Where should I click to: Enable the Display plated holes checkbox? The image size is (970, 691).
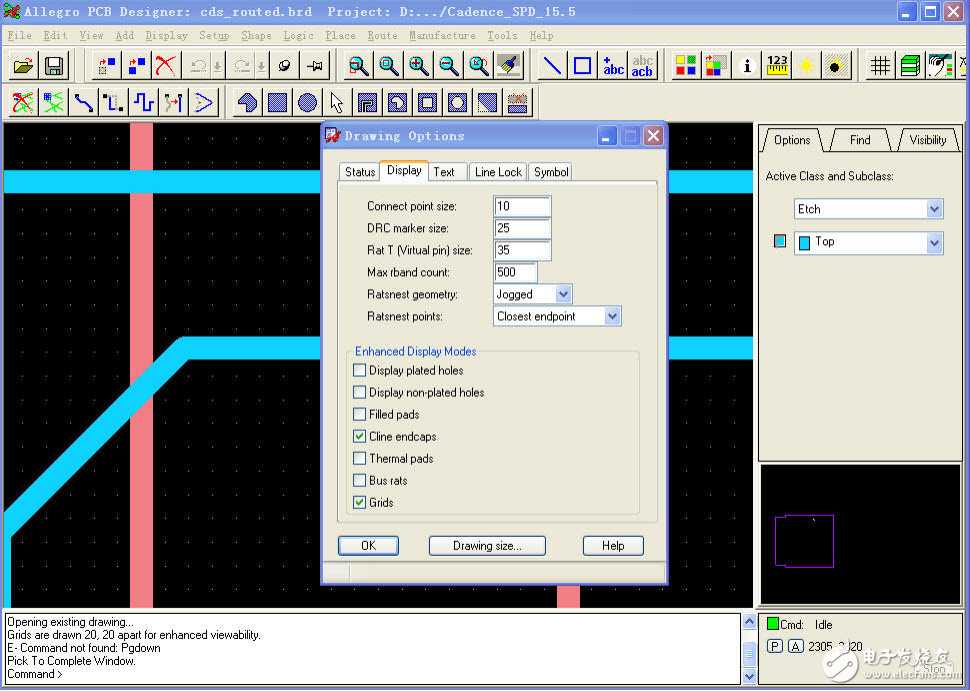359,371
